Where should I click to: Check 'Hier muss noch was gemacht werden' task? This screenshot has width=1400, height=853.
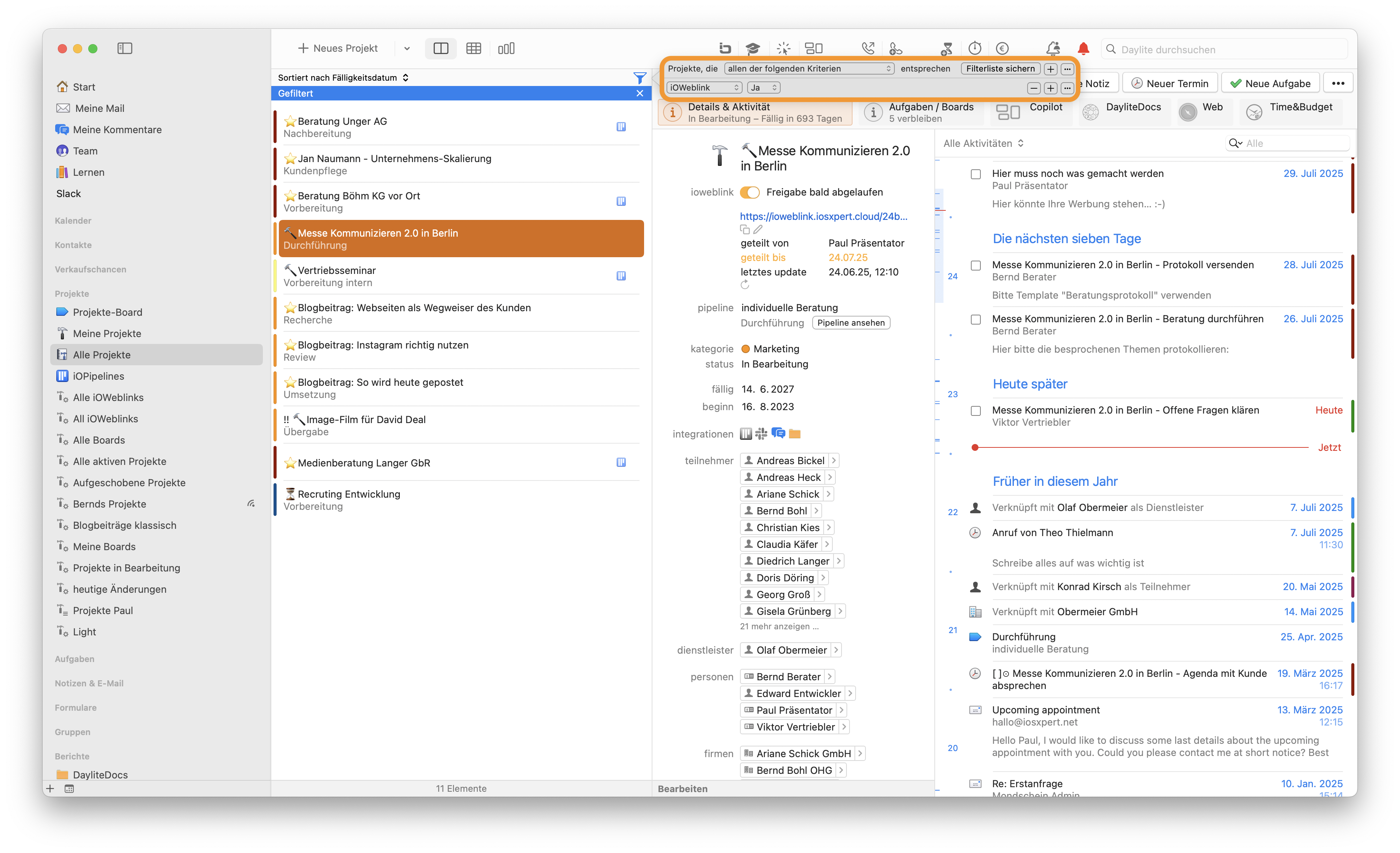(975, 174)
